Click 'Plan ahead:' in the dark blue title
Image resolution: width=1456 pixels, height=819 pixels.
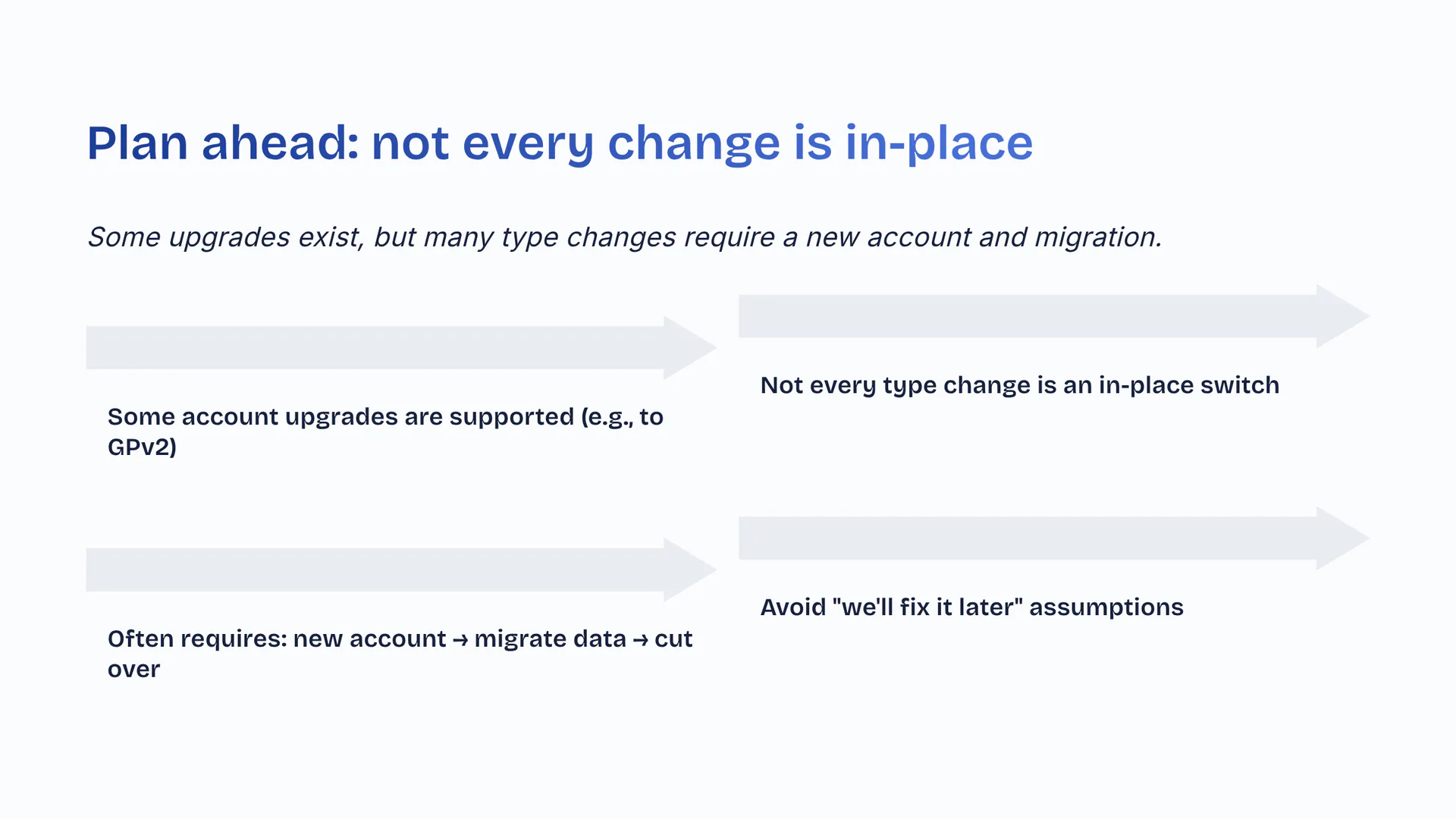pos(223,143)
